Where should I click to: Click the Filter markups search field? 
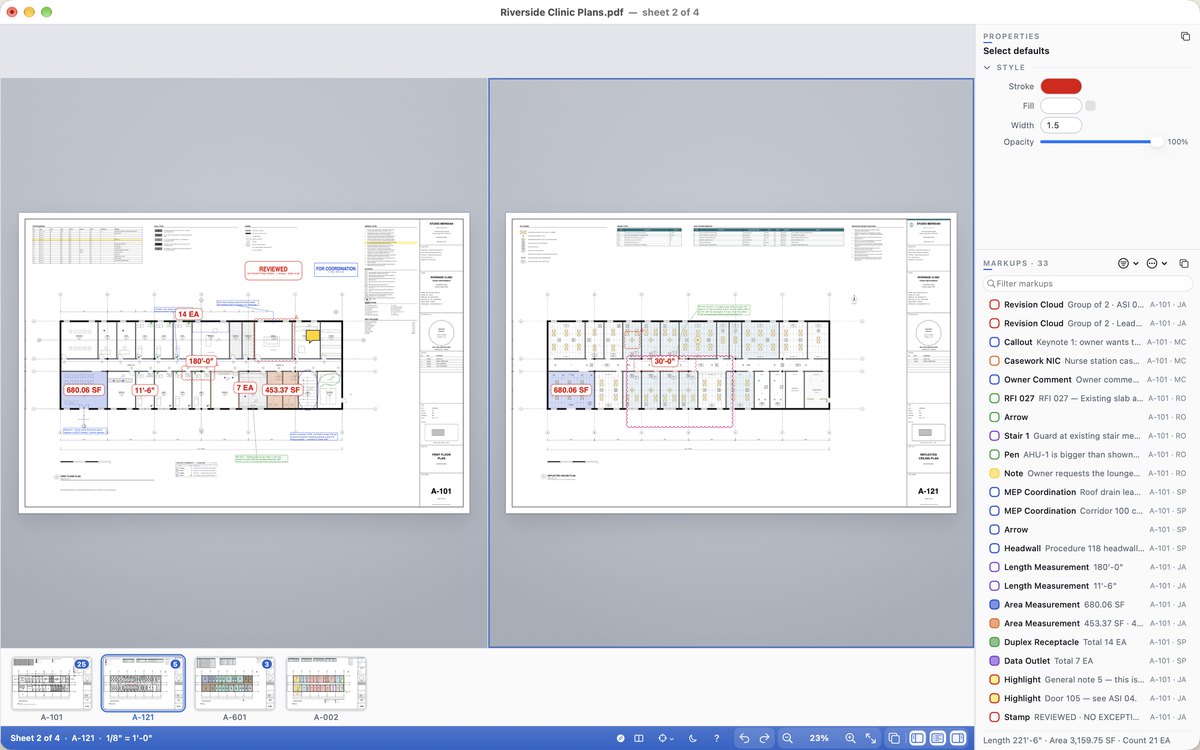point(1087,284)
